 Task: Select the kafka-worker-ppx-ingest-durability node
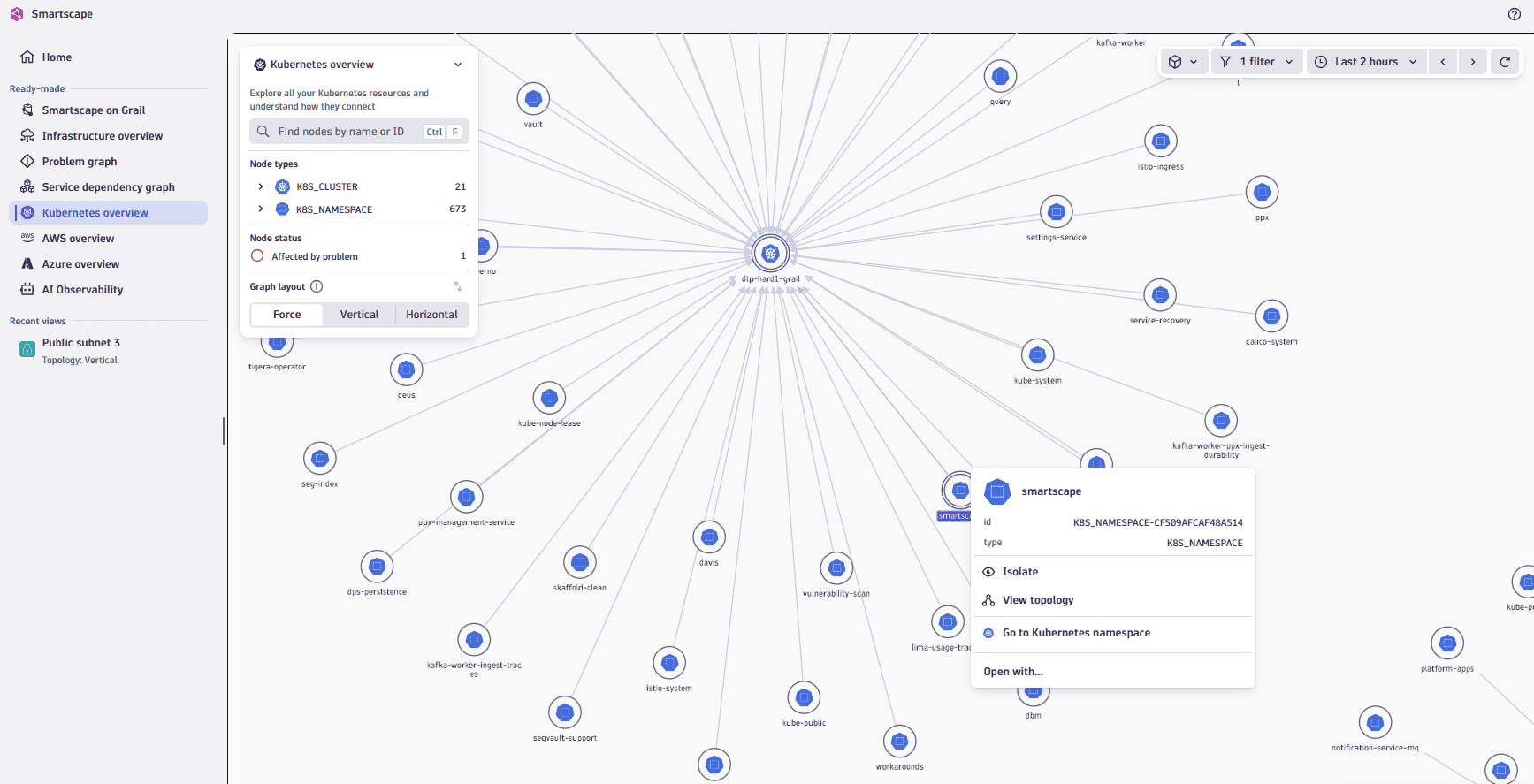tap(1221, 421)
